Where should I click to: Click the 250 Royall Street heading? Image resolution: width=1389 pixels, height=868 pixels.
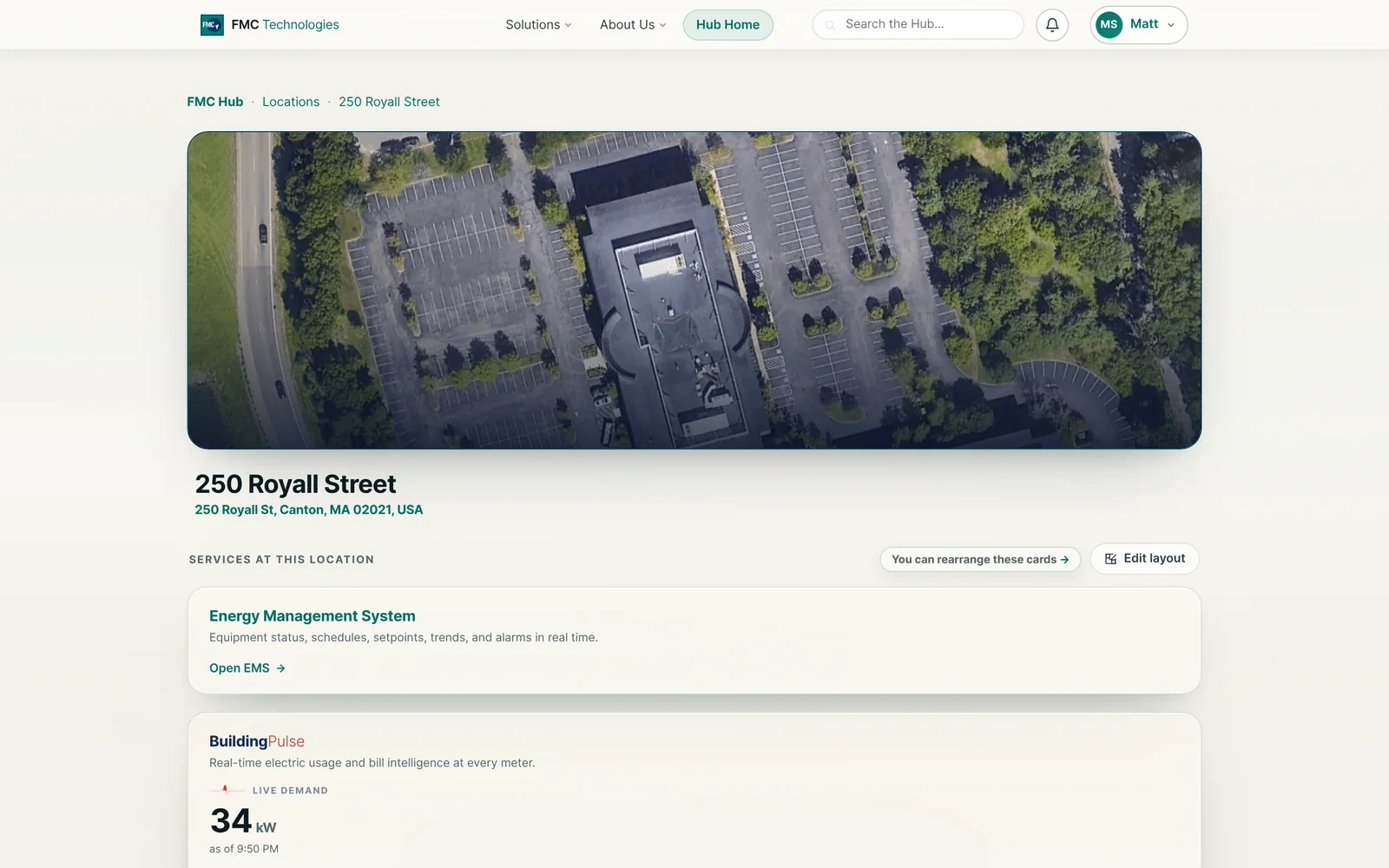(x=295, y=483)
